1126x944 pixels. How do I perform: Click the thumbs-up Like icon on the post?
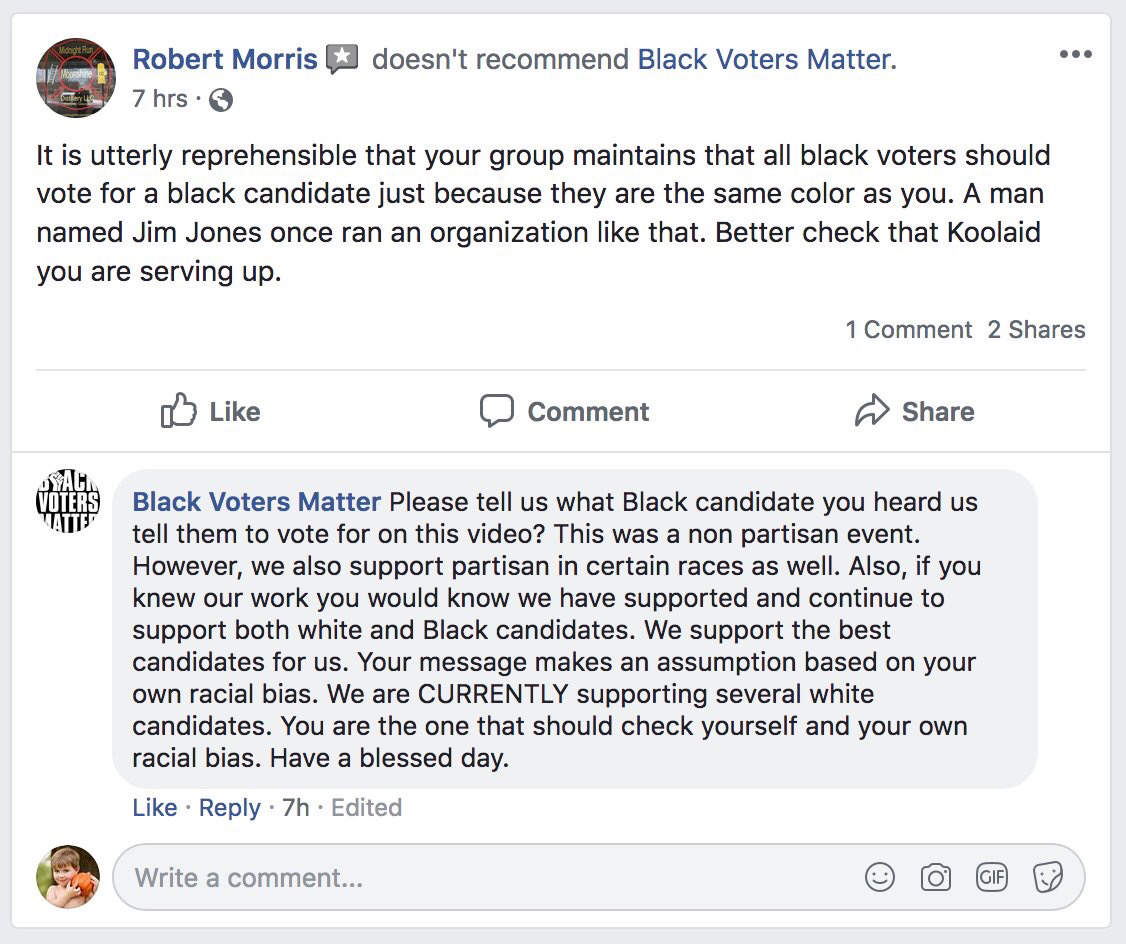coord(178,411)
